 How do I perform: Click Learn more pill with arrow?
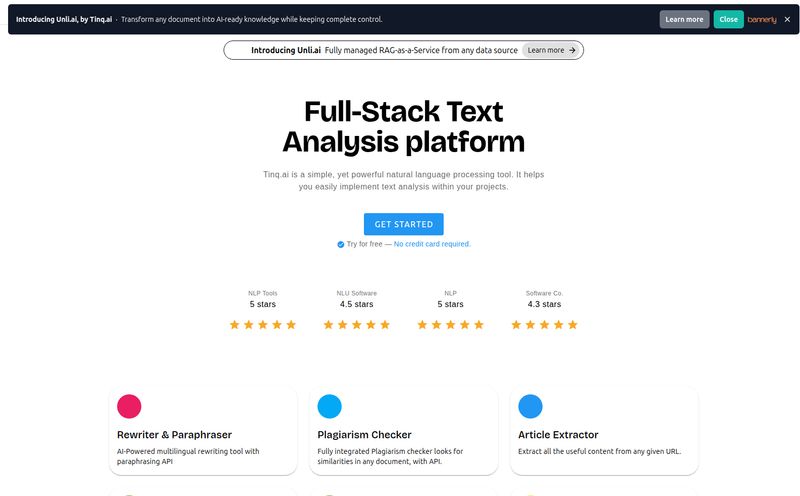[x=551, y=50]
